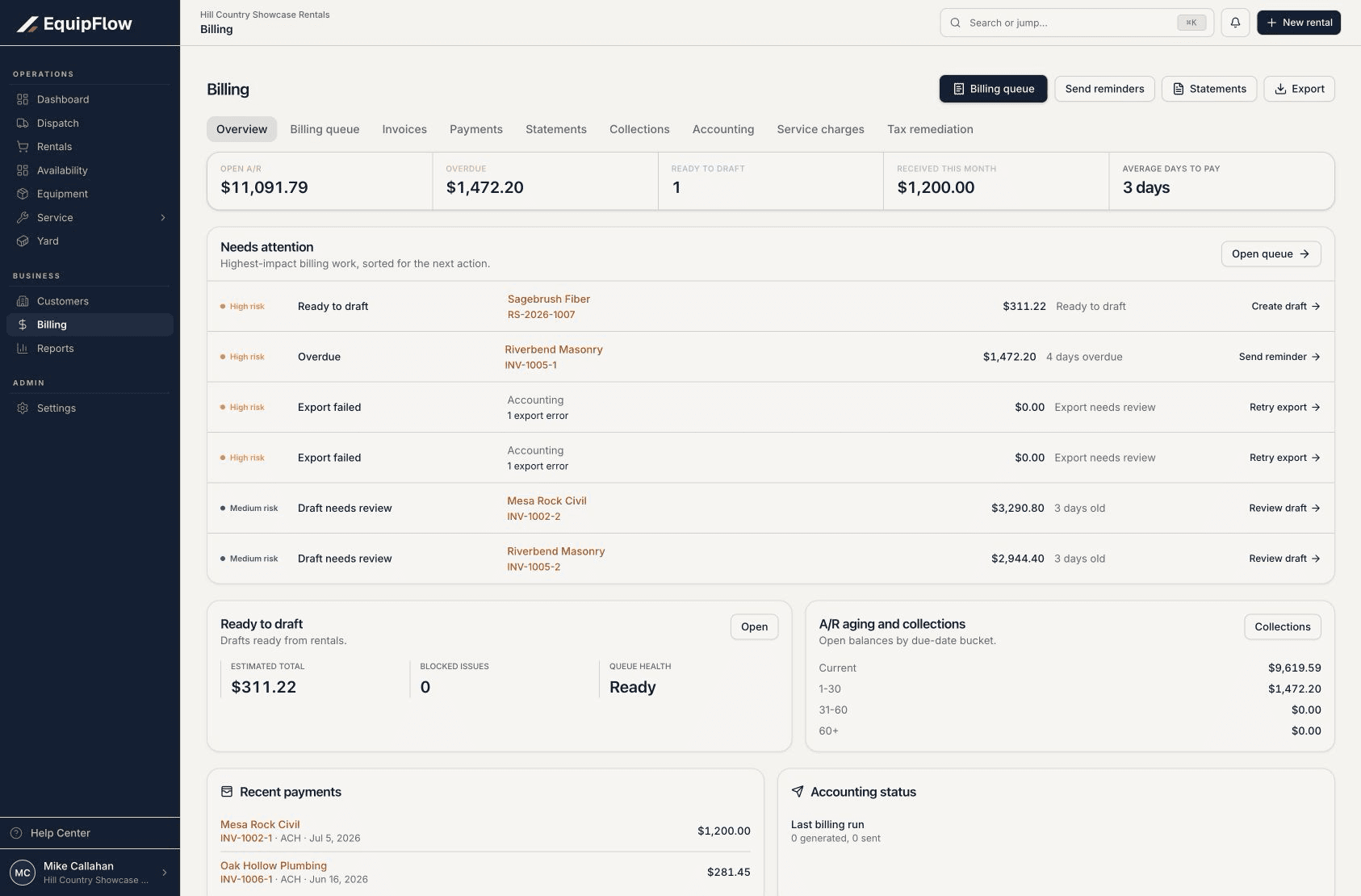Click the Accounting status paper-plane icon

(x=798, y=792)
